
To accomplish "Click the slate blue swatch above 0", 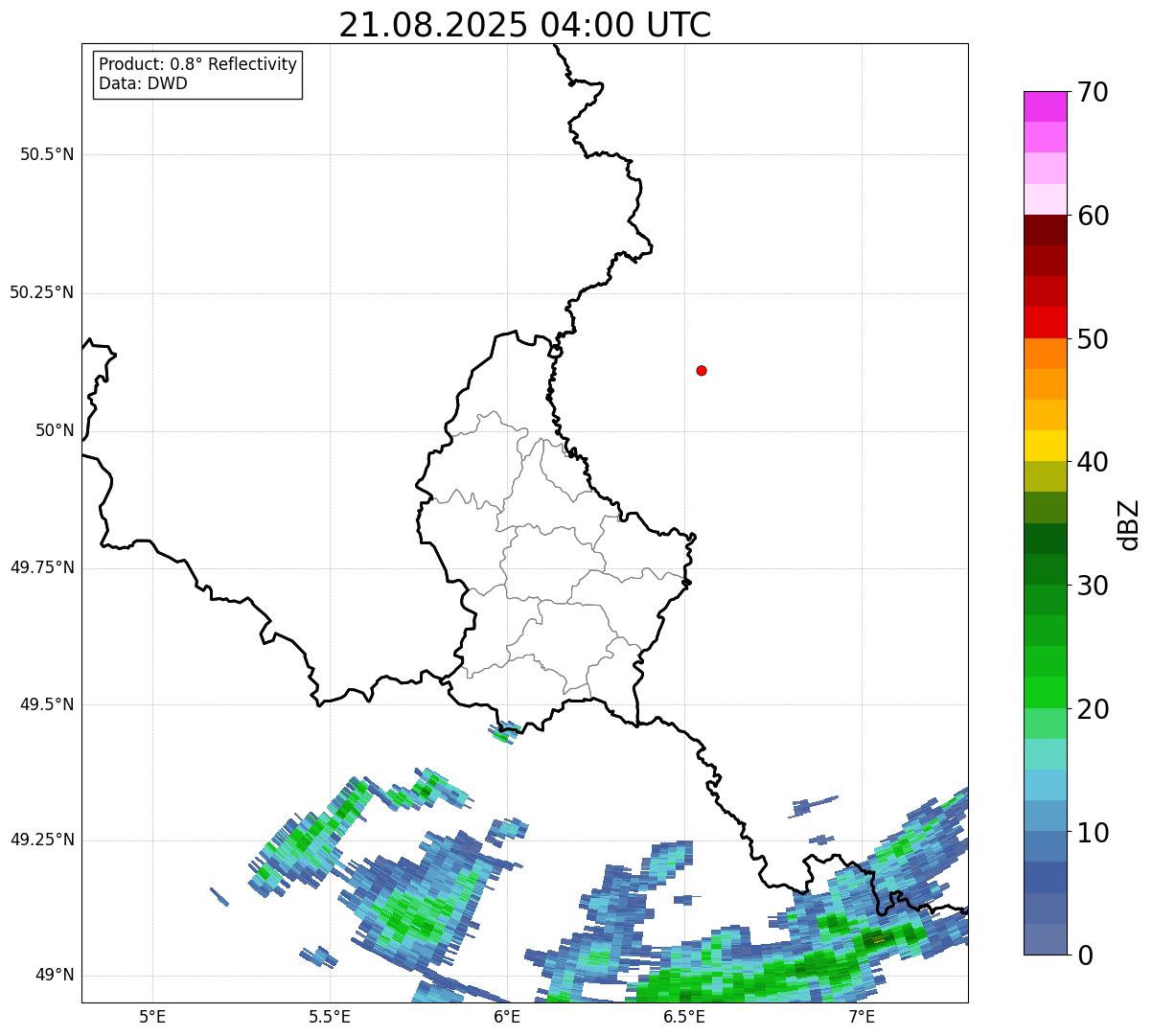I will (1045, 939).
